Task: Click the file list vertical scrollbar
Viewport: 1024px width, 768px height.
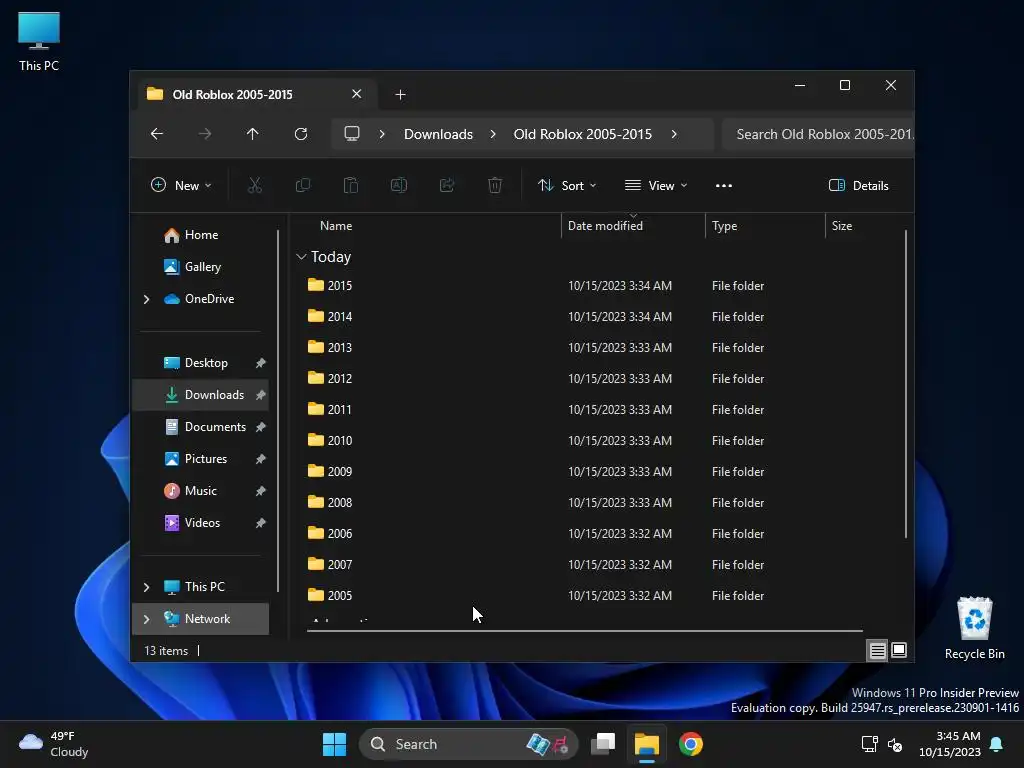Action: point(906,385)
